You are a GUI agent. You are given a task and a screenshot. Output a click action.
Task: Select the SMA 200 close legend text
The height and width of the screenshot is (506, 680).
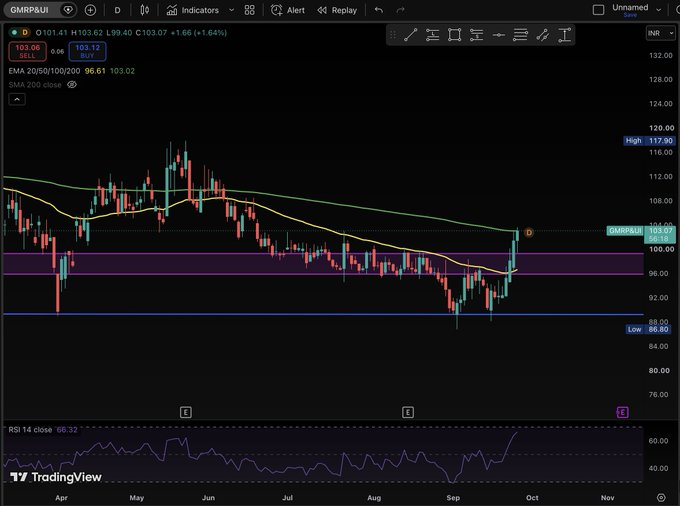click(x=35, y=85)
